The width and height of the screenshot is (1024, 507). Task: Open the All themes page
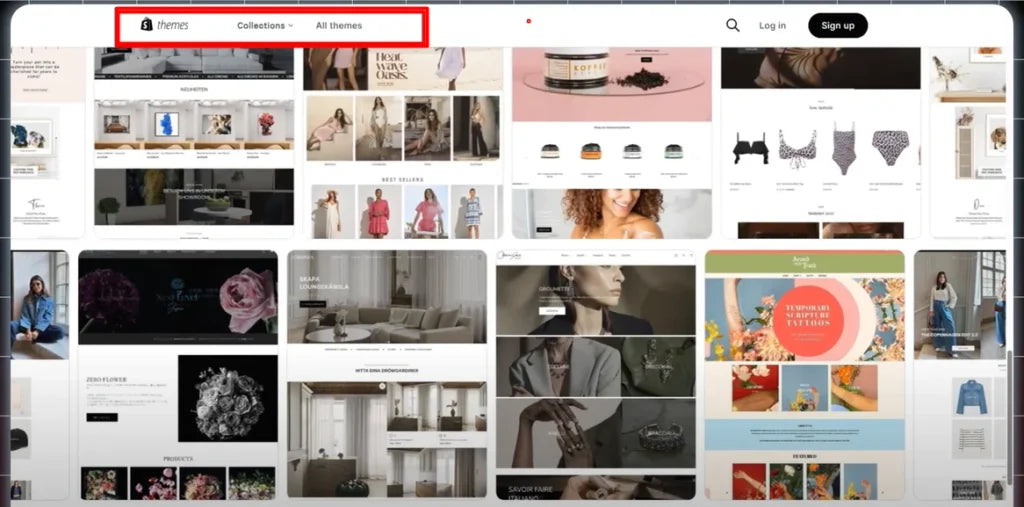click(339, 25)
